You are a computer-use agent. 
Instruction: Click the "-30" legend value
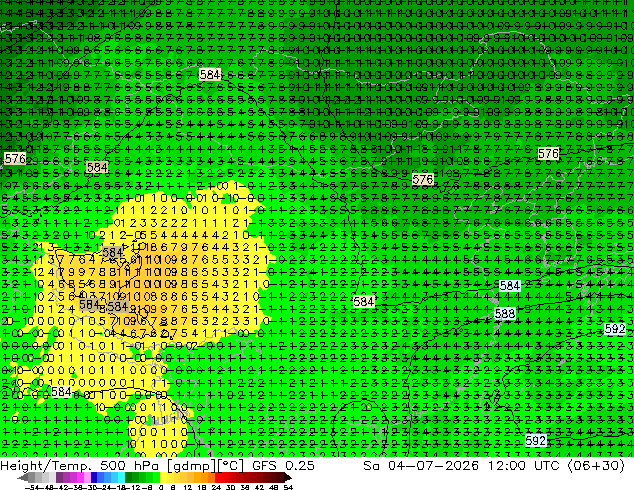(91, 487)
